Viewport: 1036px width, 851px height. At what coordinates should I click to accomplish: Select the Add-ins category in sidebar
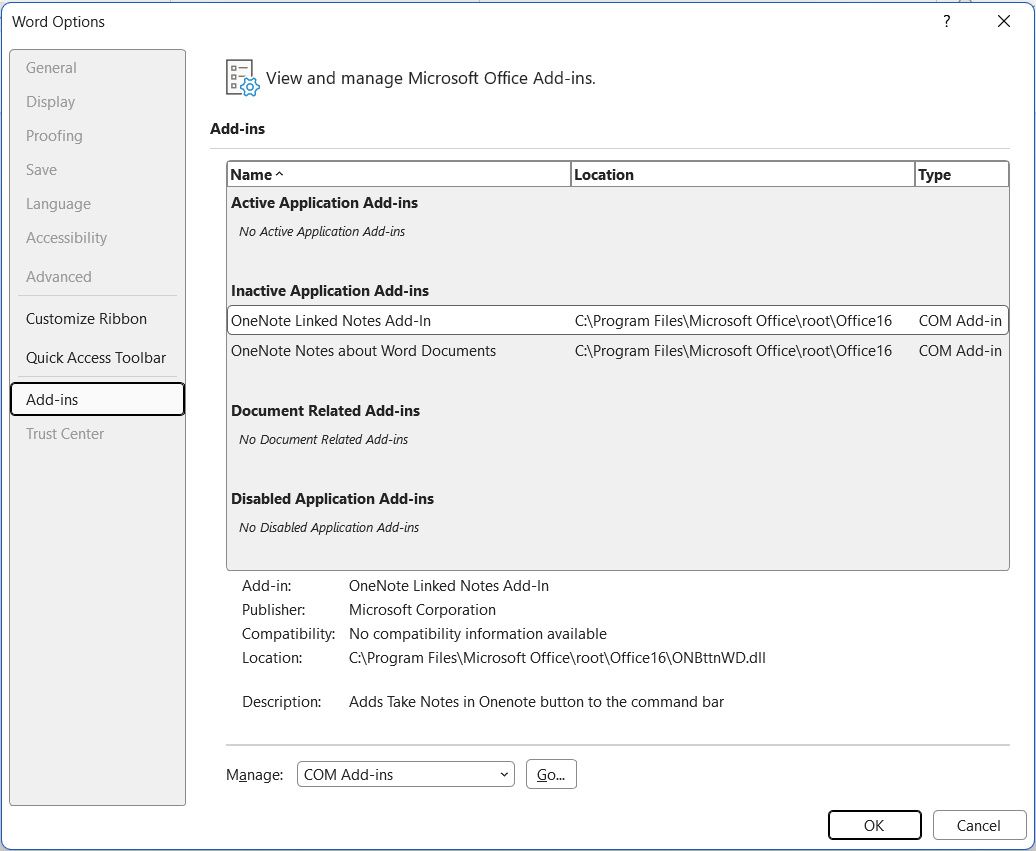(98, 399)
